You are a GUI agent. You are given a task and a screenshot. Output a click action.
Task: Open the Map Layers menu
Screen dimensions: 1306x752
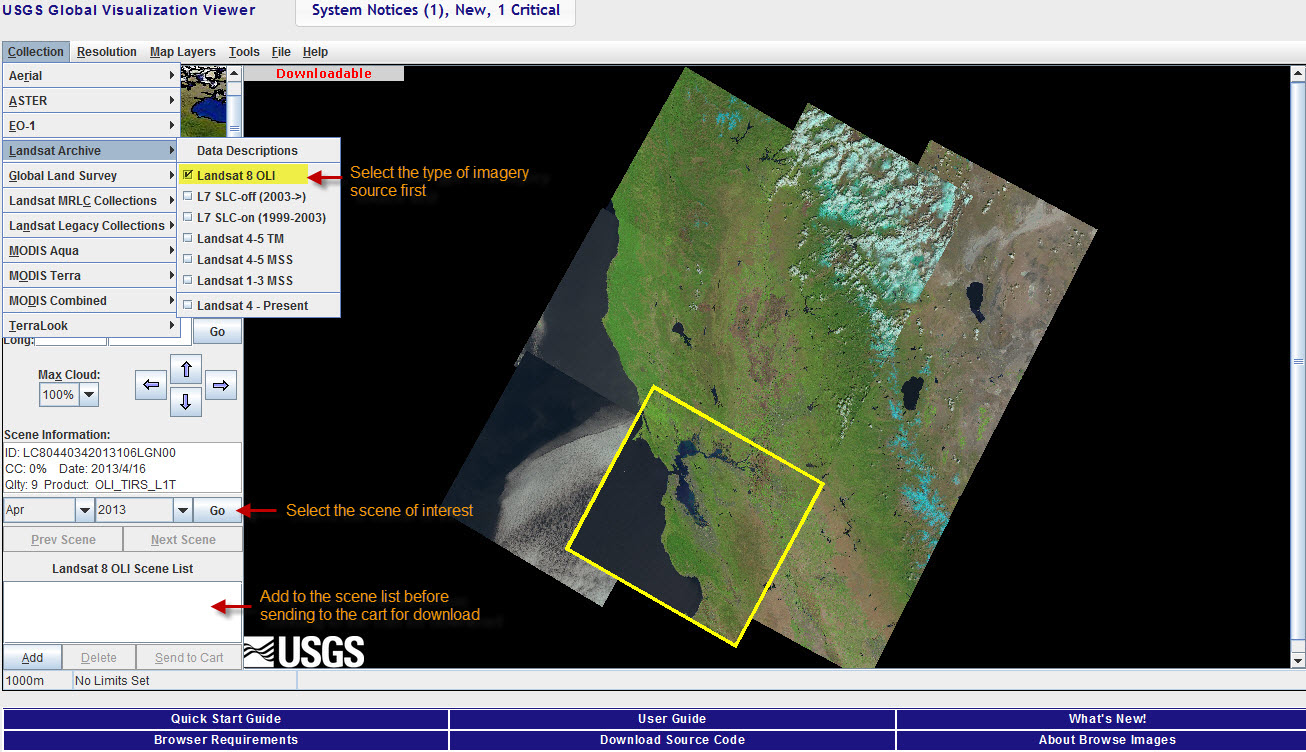(x=183, y=52)
